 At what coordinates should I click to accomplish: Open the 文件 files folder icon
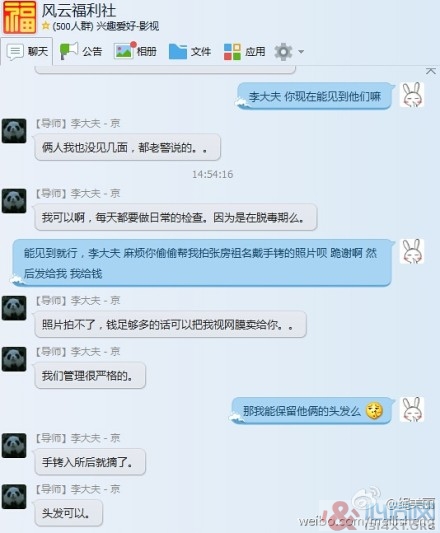[178, 52]
